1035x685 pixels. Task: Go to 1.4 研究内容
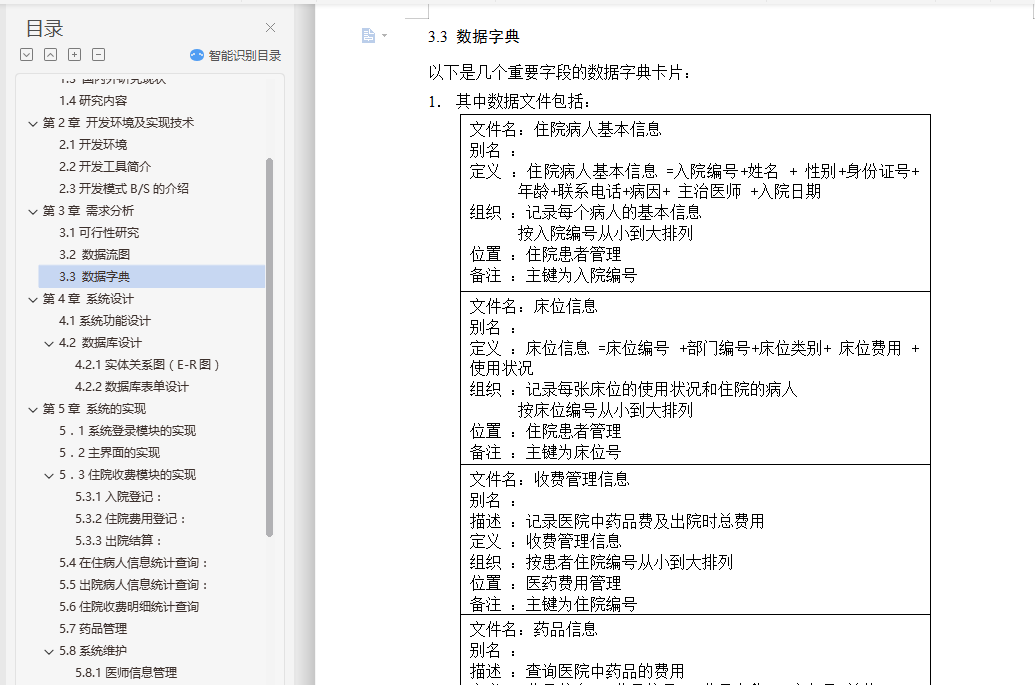pyautogui.click(x=93, y=101)
